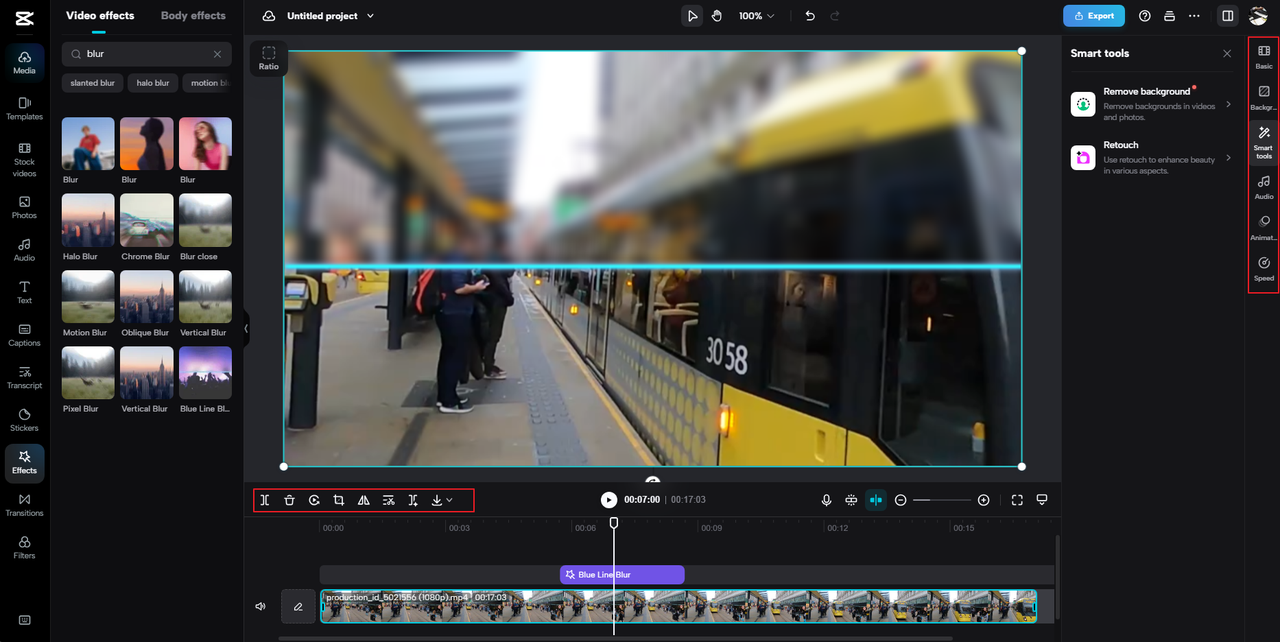Toggle the Ratio control on the canvas
The height and width of the screenshot is (642, 1280).
pyautogui.click(x=268, y=57)
